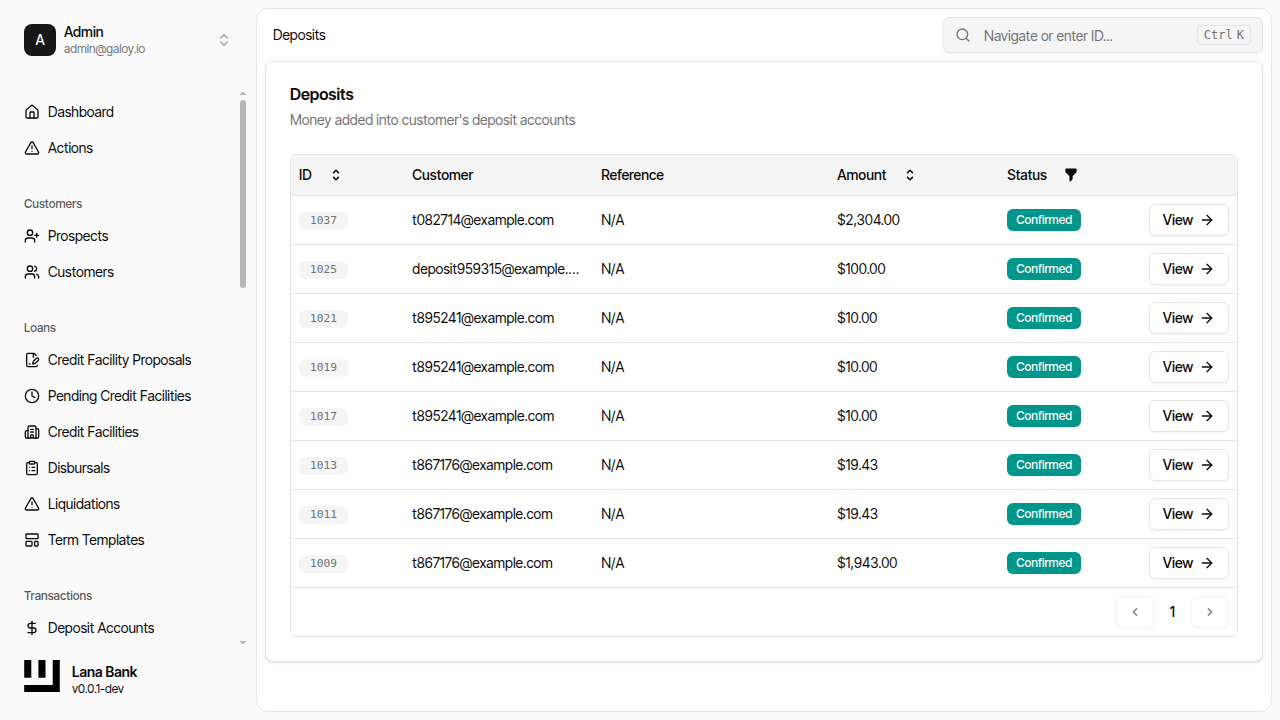Click the Prospects person-add icon
Screen dimensions: 1280x720
click(x=32, y=235)
